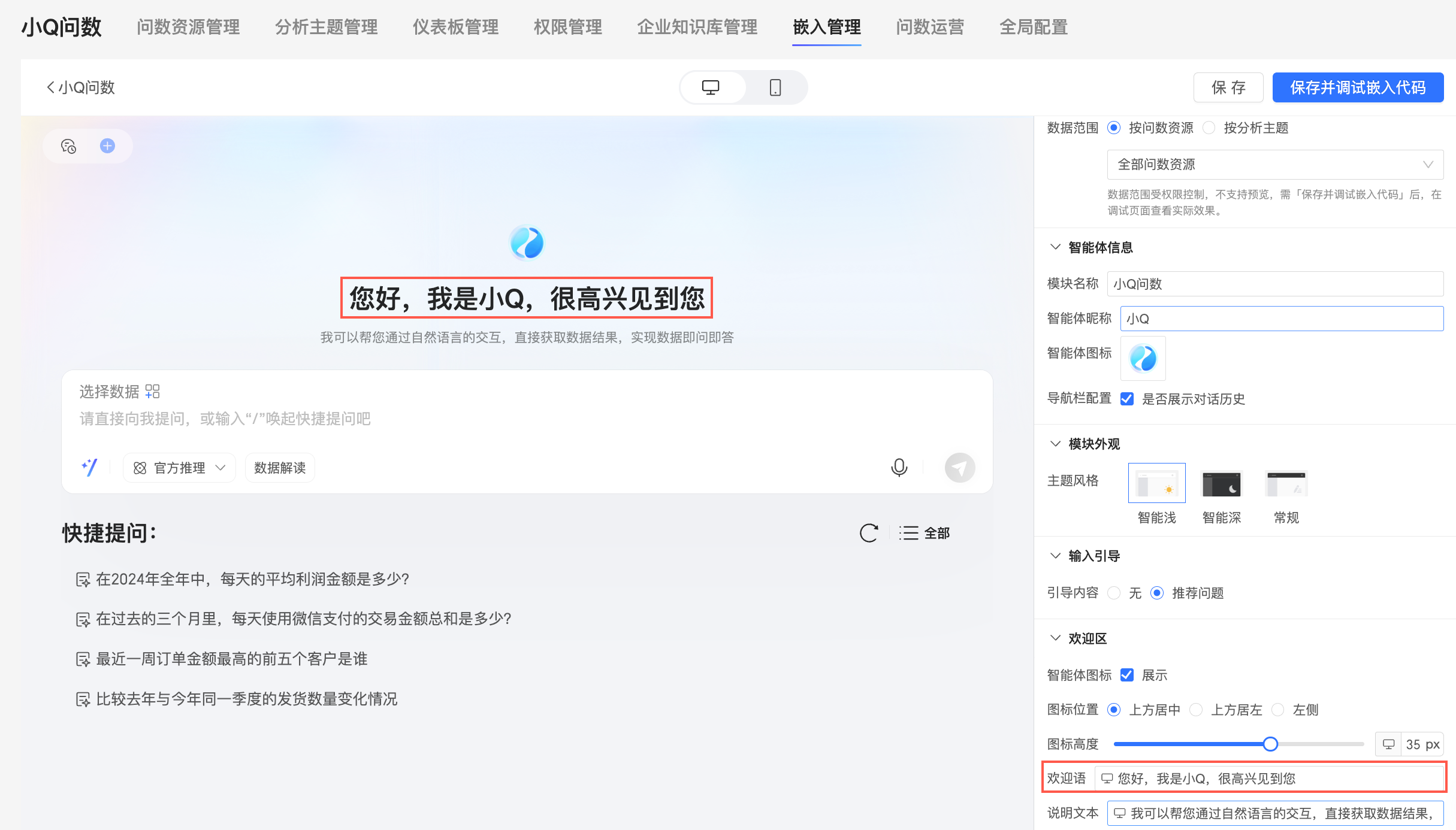Open 企业知识库管理 tab

click(697, 27)
